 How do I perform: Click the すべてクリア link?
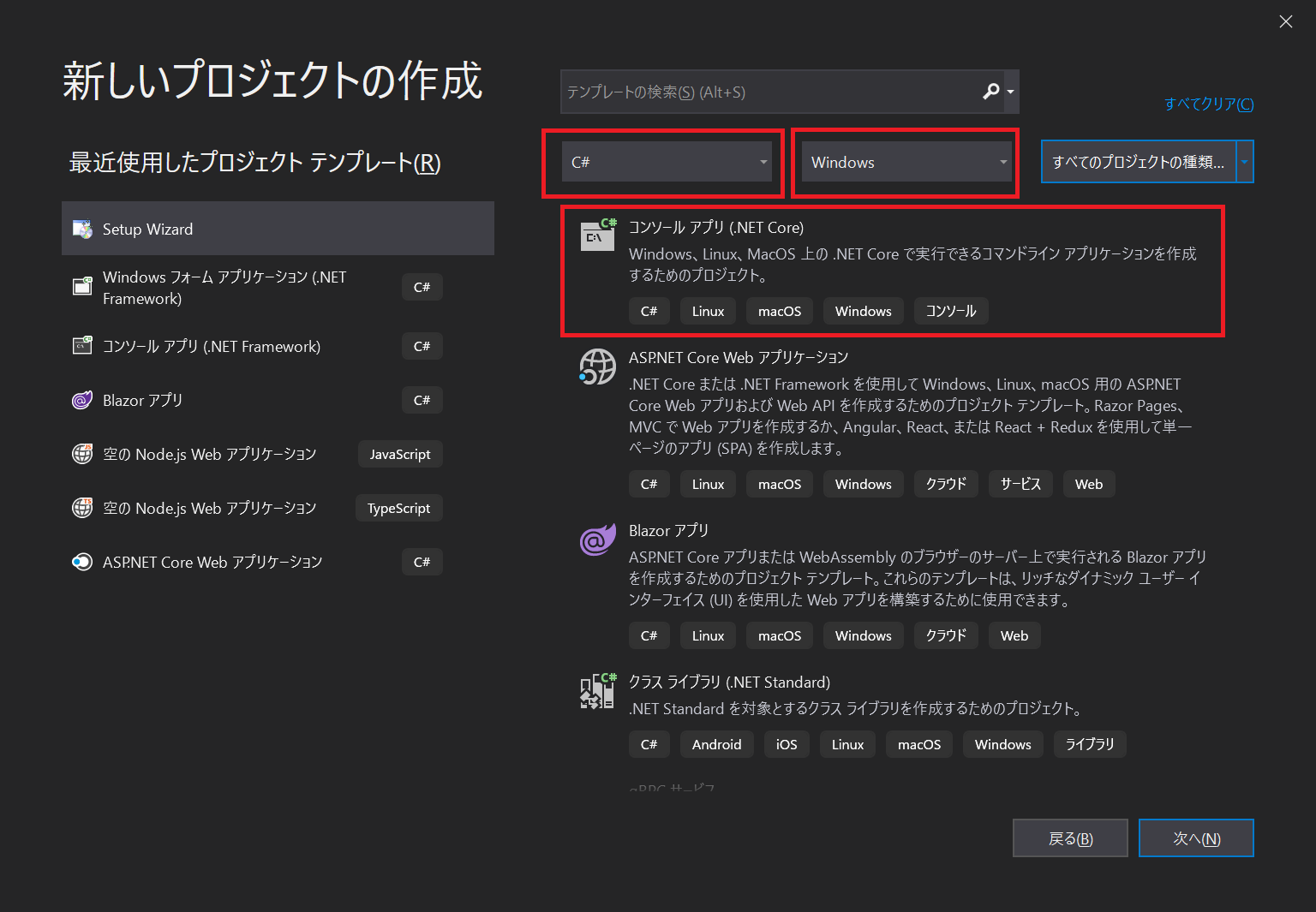click(x=1209, y=104)
